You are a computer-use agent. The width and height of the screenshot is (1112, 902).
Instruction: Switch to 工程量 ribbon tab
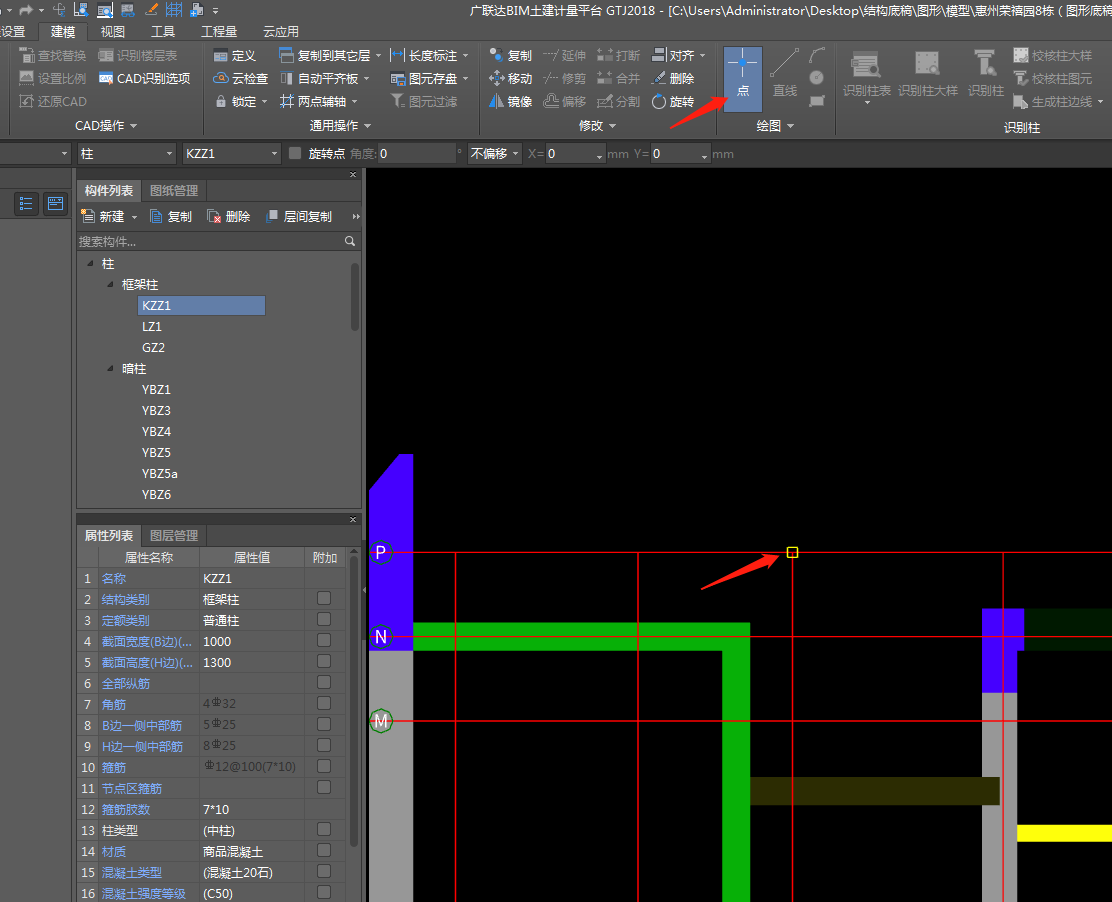point(218,32)
